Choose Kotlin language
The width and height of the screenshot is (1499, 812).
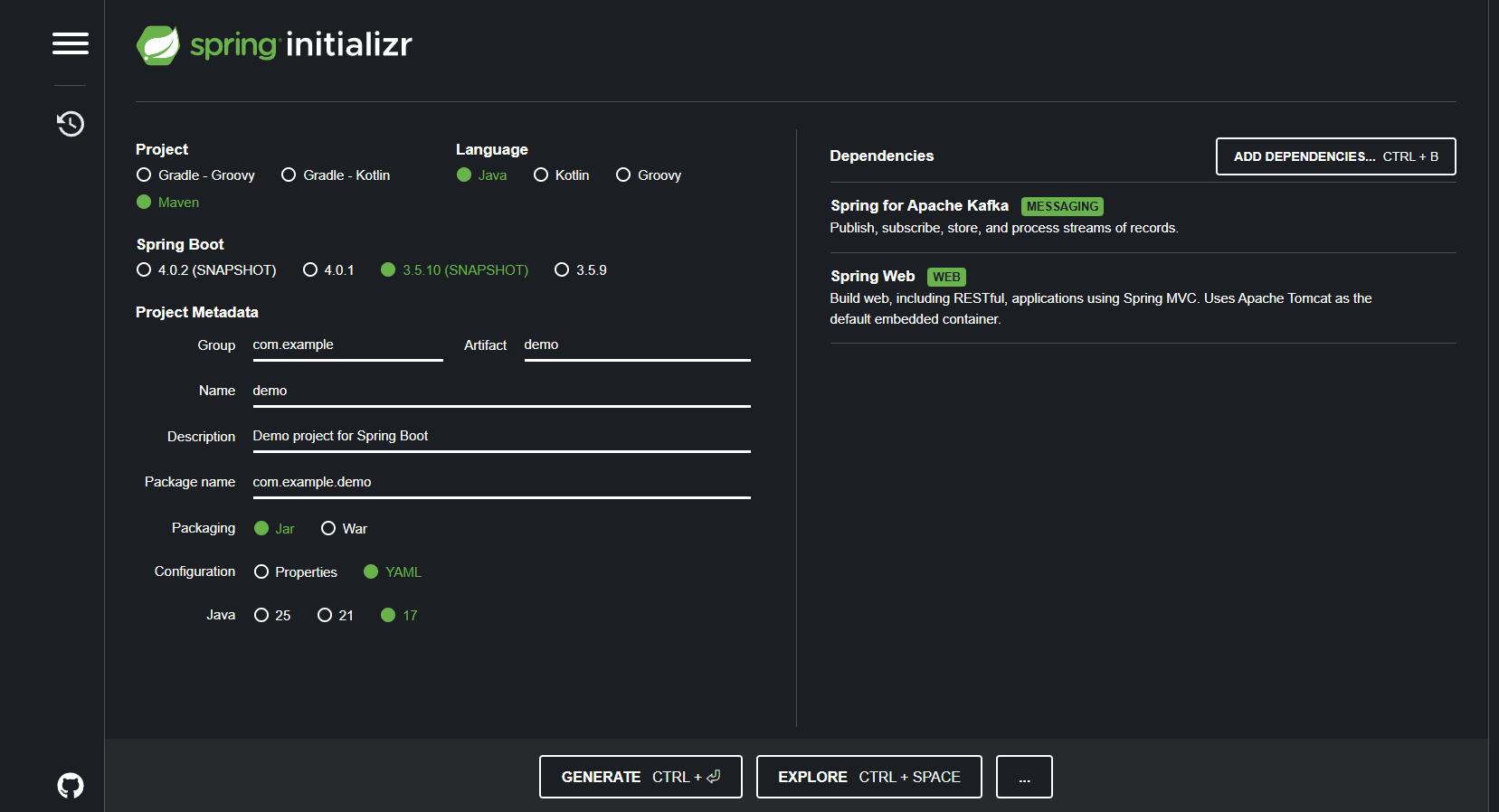tap(561, 175)
